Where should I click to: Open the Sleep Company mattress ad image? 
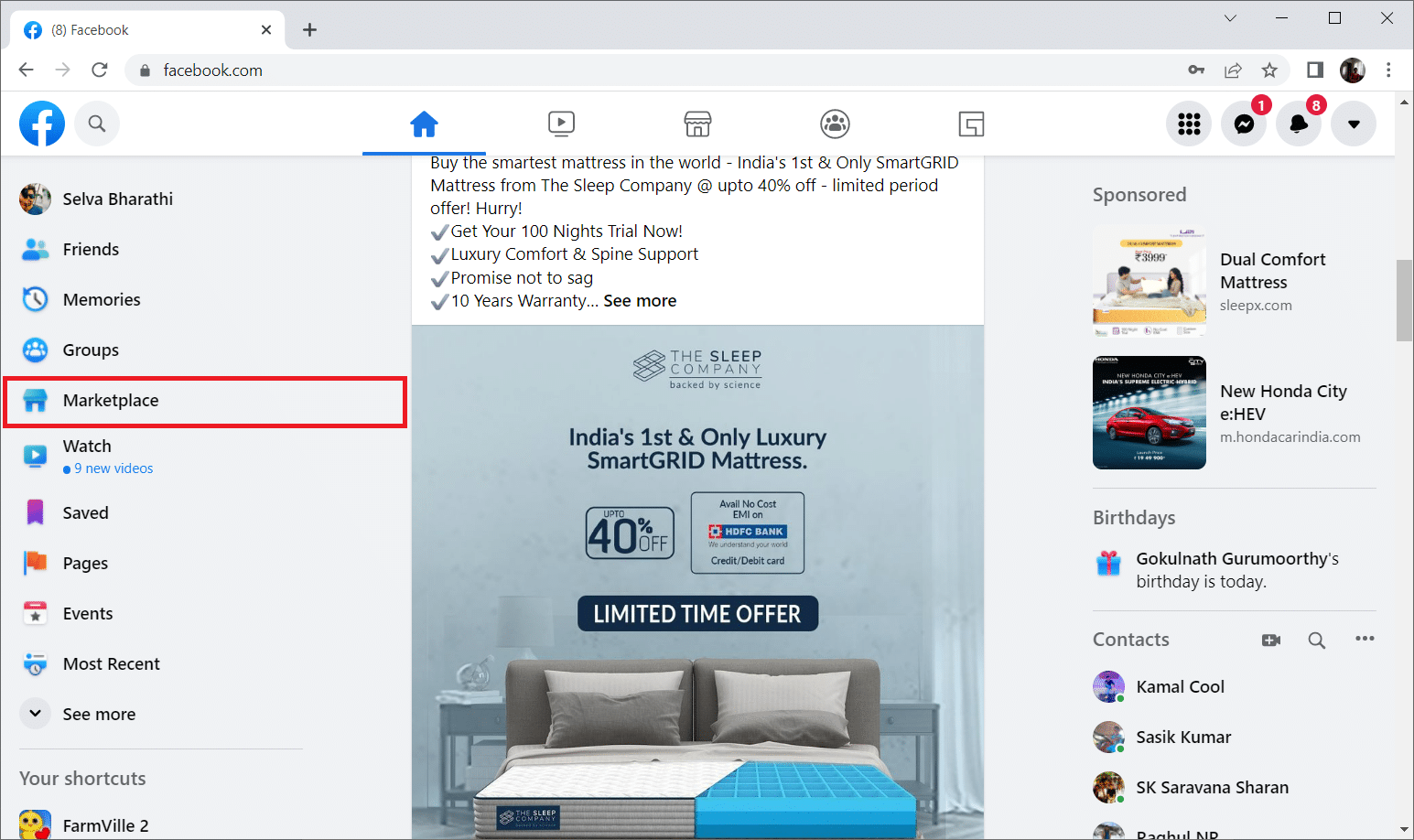pyautogui.click(x=697, y=582)
